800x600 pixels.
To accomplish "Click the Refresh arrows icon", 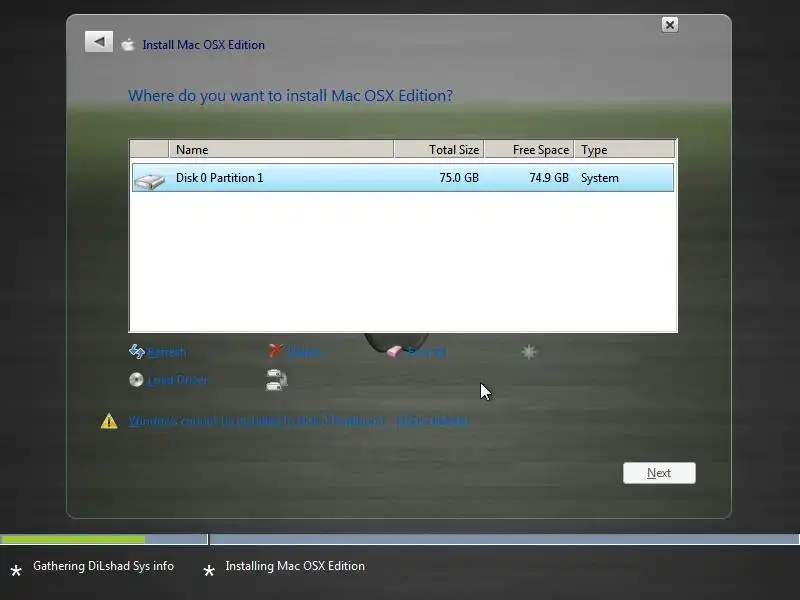I will (x=137, y=351).
